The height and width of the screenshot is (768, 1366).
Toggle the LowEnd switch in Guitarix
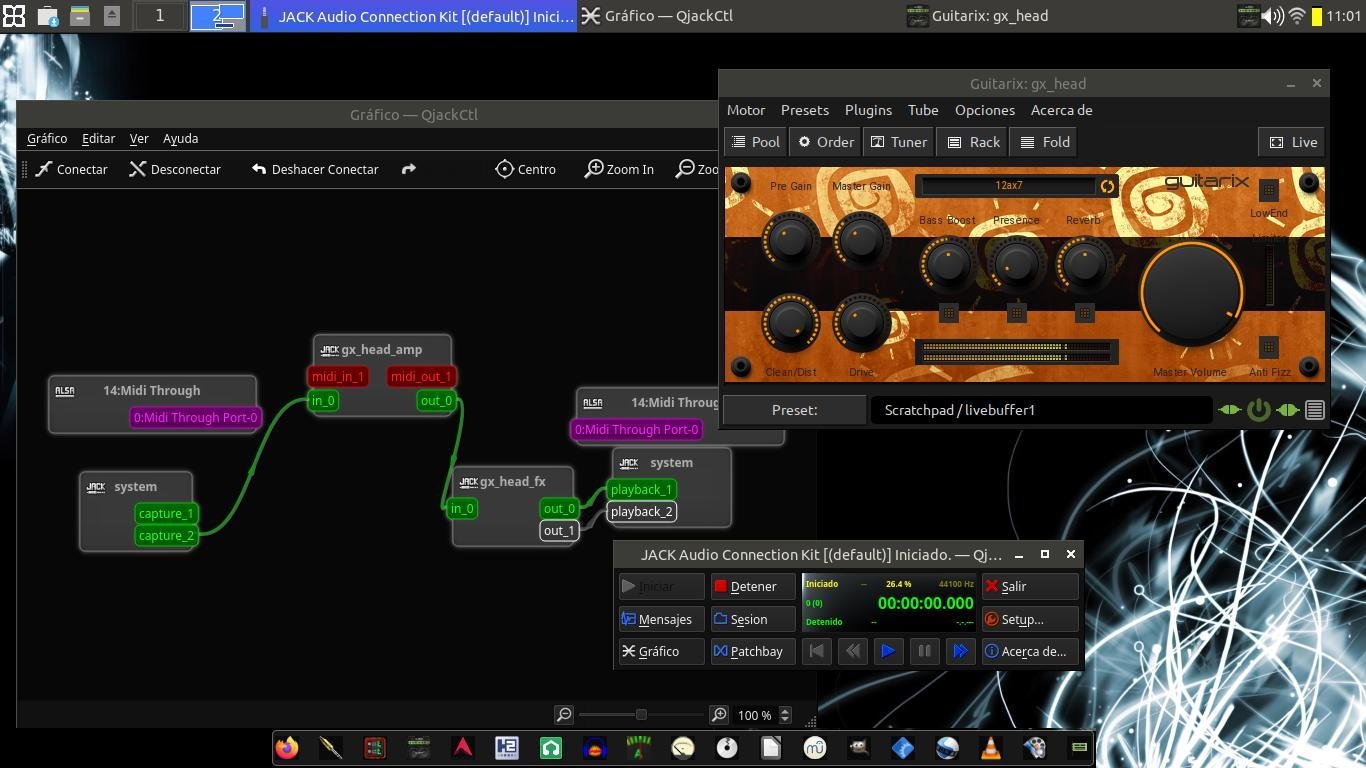[x=1269, y=190]
